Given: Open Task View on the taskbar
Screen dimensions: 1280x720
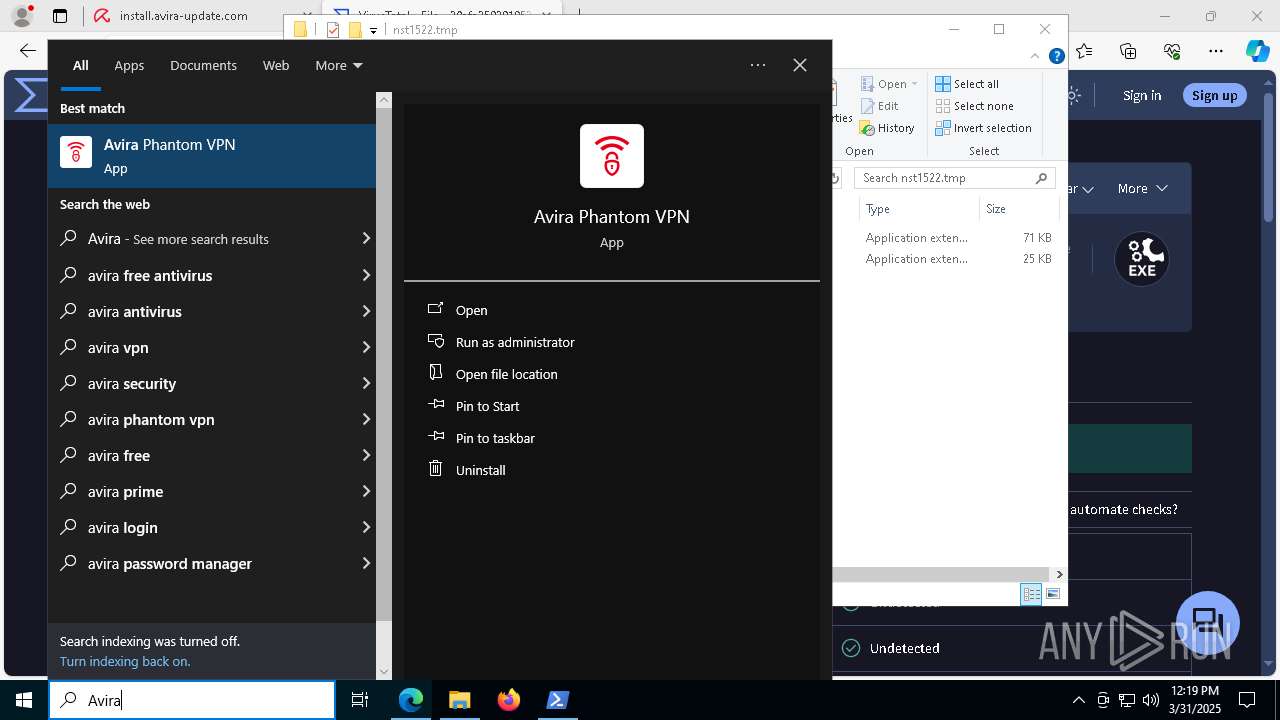Looking at the screenshot, I should point(360,700).
